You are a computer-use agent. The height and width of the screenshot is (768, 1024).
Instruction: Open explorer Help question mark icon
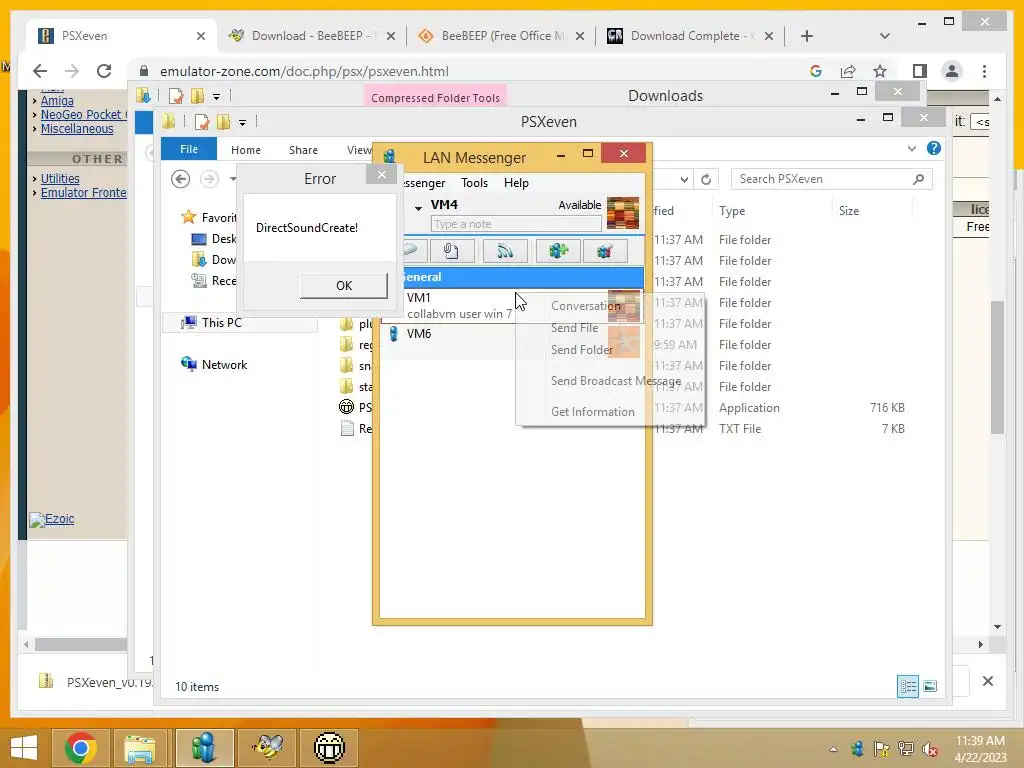pos(934,149)
